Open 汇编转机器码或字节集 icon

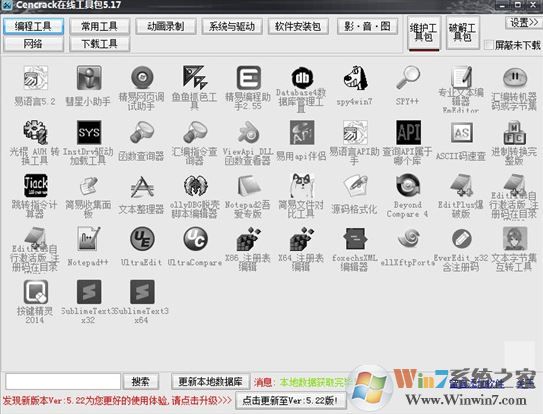point(515,78)
